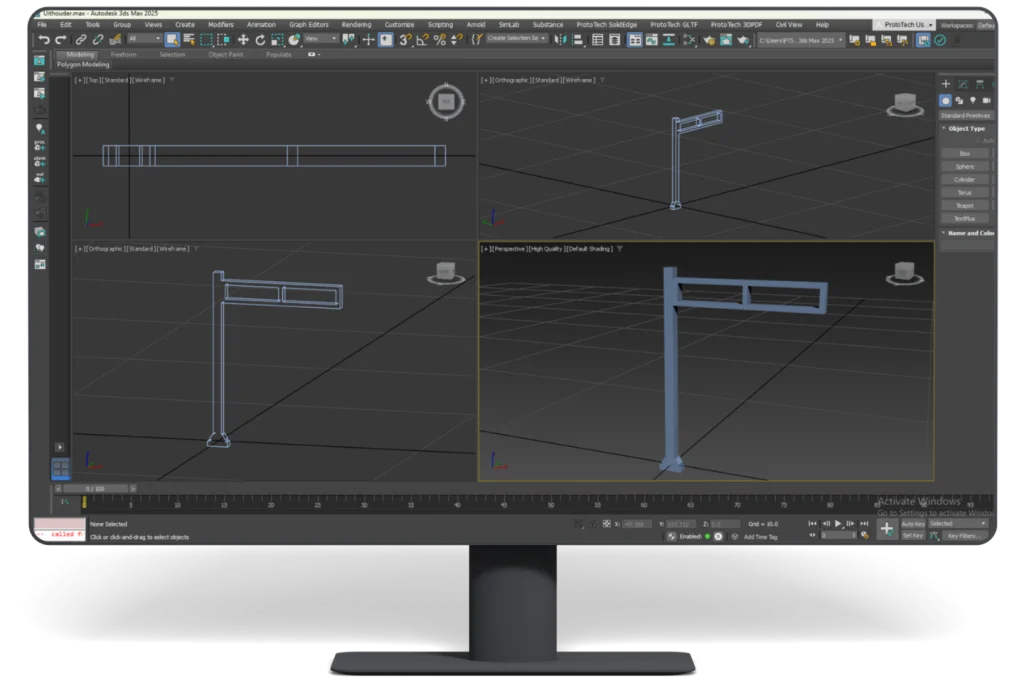Activate the 3D Snaps toggle icon

[405, 41]
